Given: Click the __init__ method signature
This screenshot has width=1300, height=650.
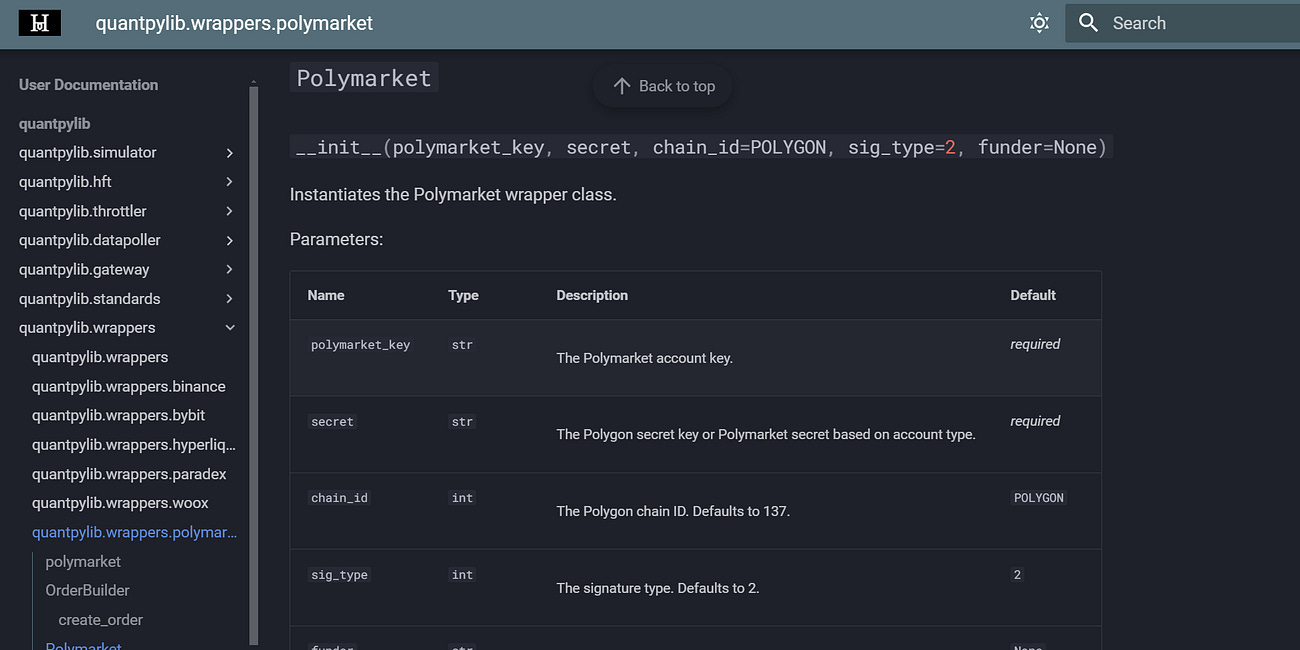Looking at the screenshot, I should (x=701, y=147).
